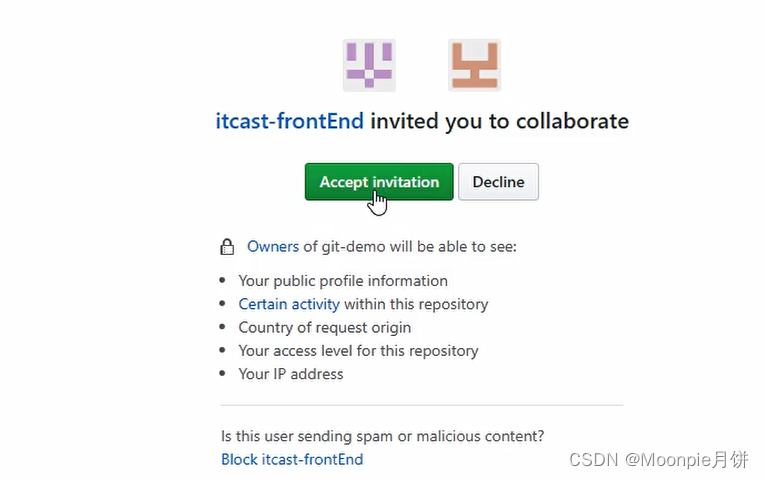Open the Owners link
This screenshot has width=764, height=479.
[x=273, y=247]
